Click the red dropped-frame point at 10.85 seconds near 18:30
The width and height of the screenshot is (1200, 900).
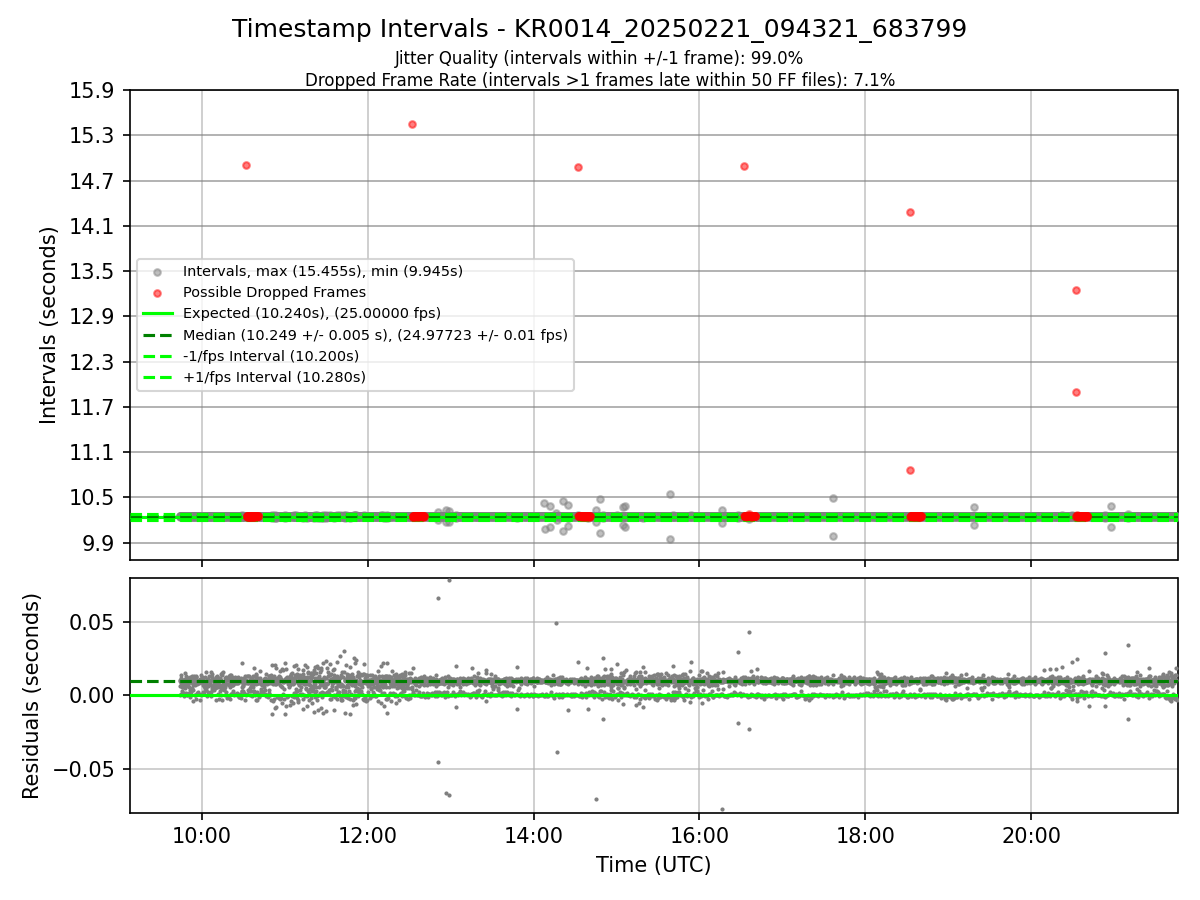pos(910,470)
